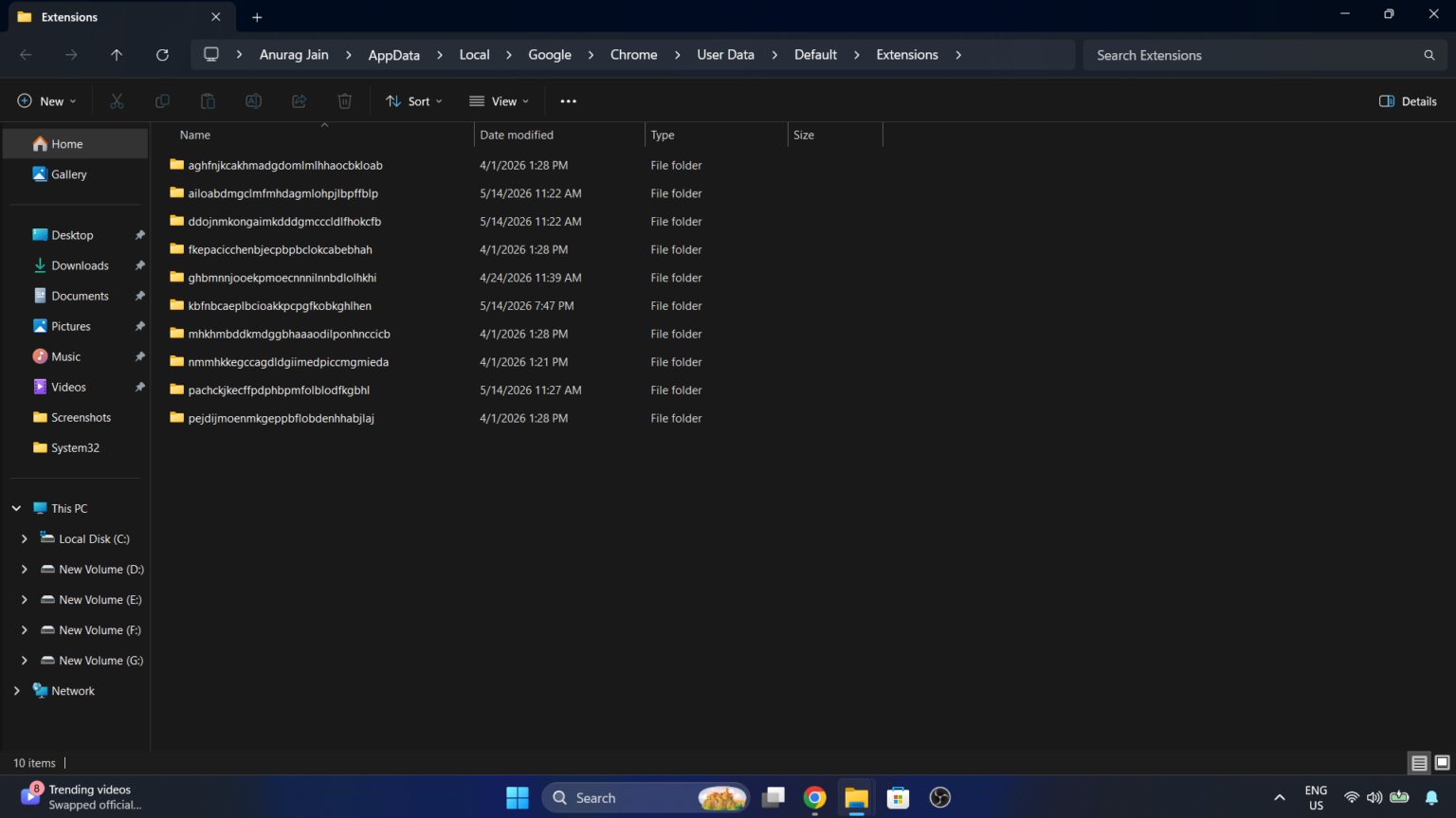Screen dimensions: 1456x818
Task: Open the View dropdown
Action: tap(499, 101)
